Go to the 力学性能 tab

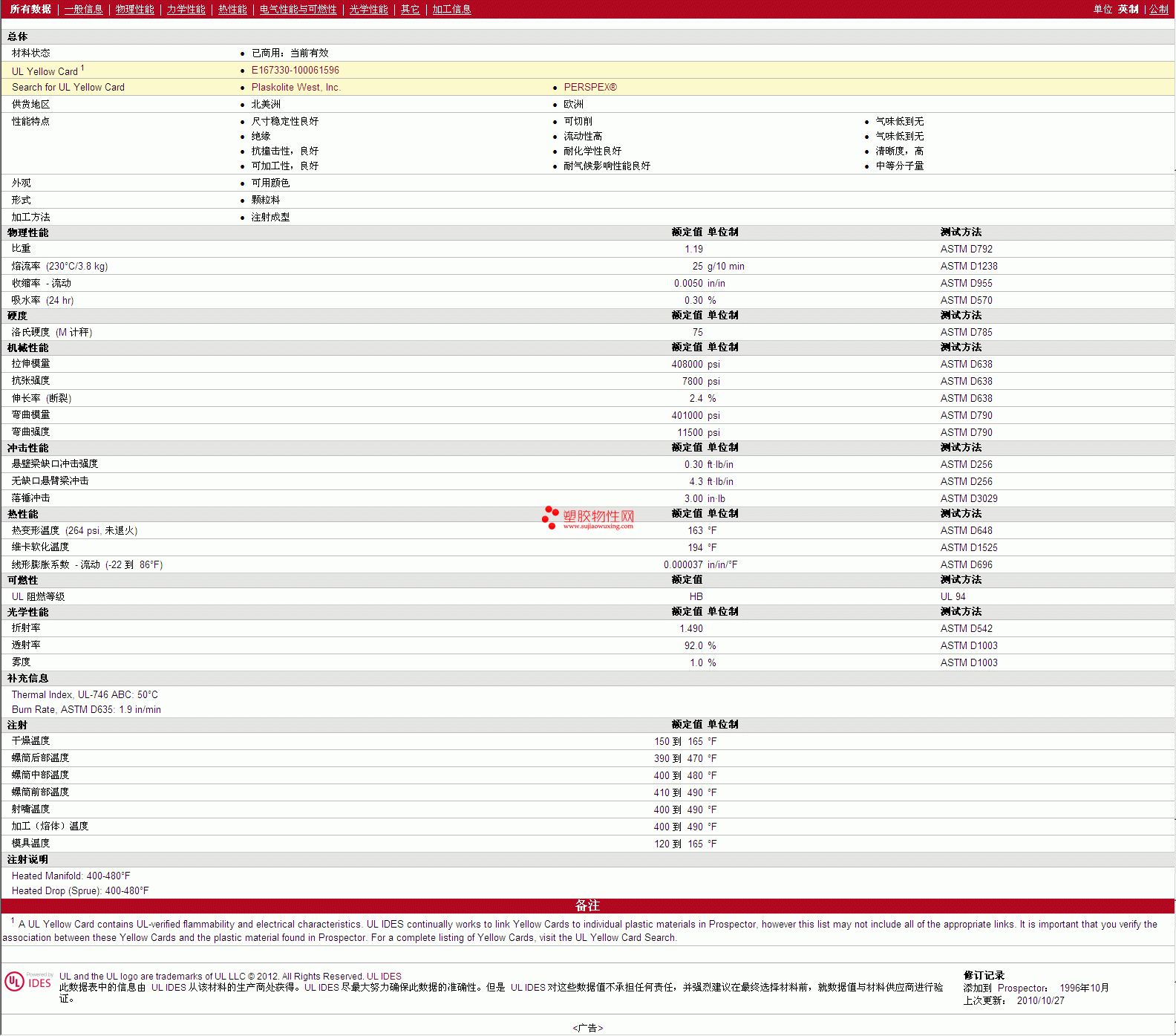[x=186, y=10]
